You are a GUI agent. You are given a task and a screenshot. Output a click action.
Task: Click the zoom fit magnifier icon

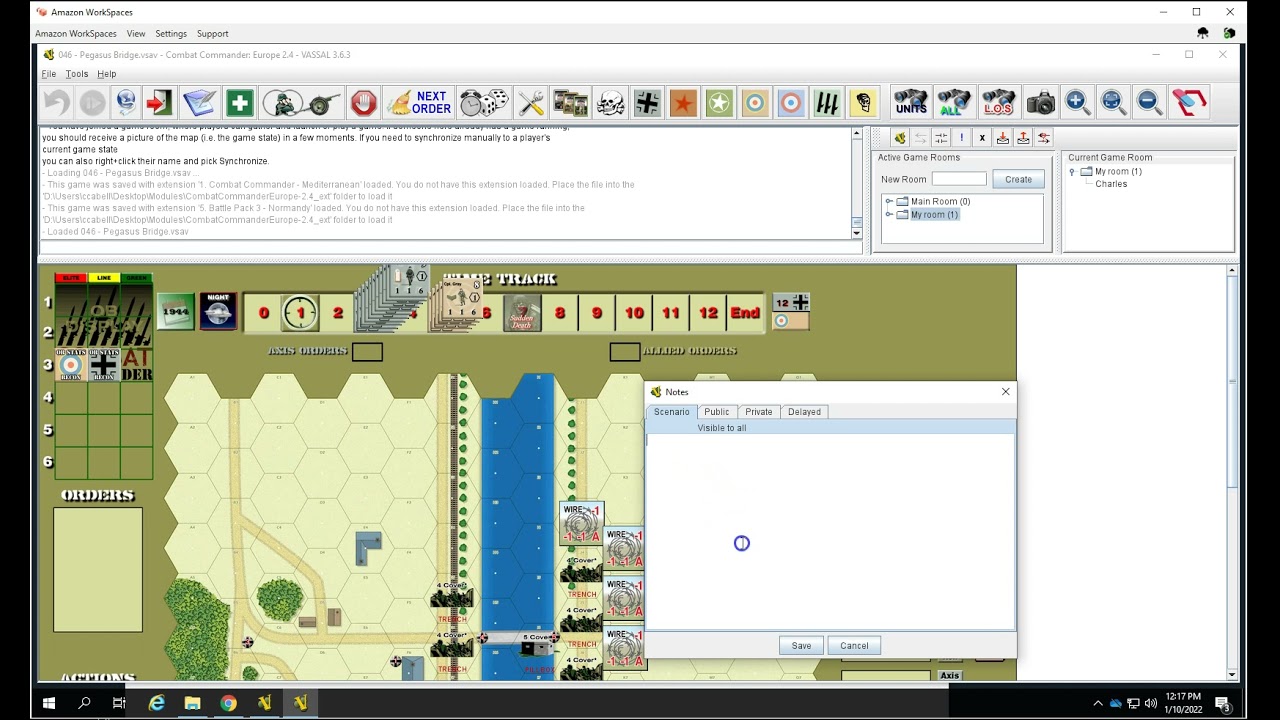[1113, 102]
